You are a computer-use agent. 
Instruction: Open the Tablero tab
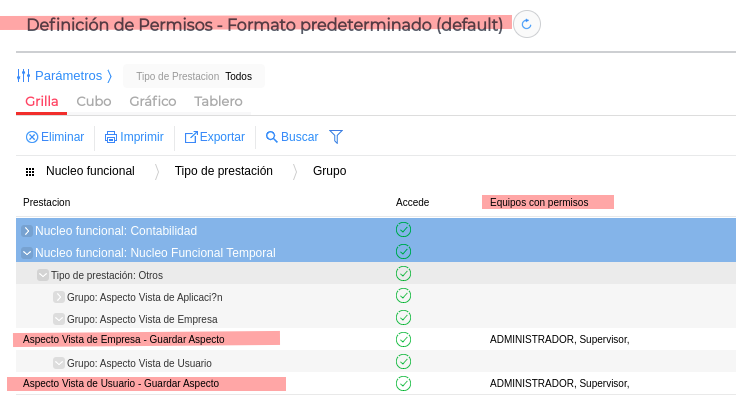point(218,101)
